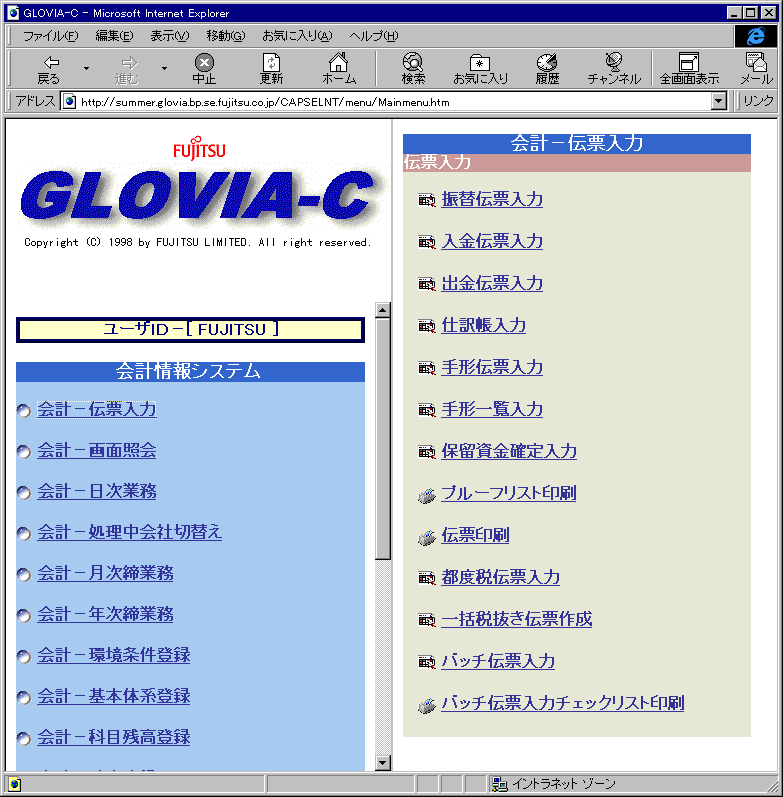The image size is (783, 797).
Task: Open the 出金伝票入力 link
Action: 492,283
